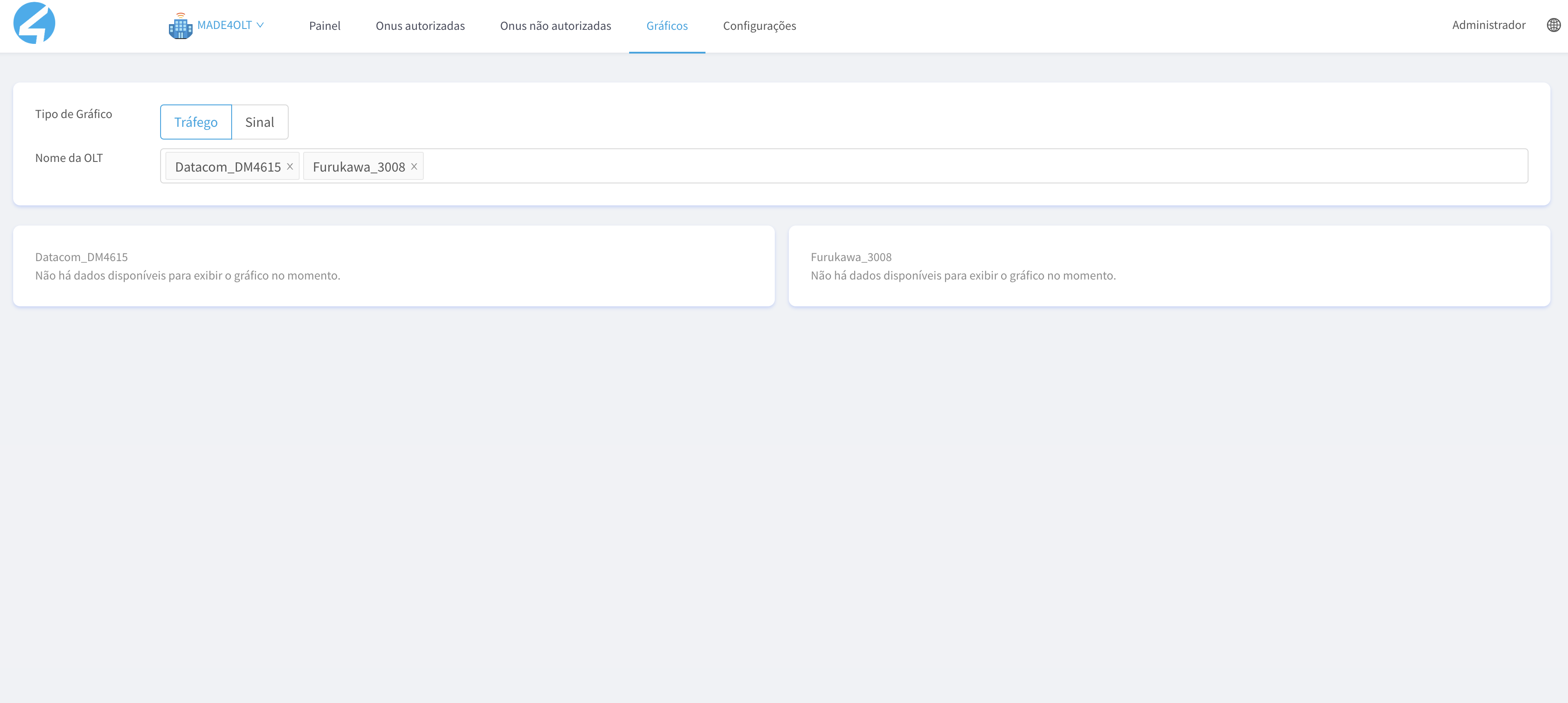Select the Sinal chart type
The image size is (1568, 703).
[x=259, y=122]
